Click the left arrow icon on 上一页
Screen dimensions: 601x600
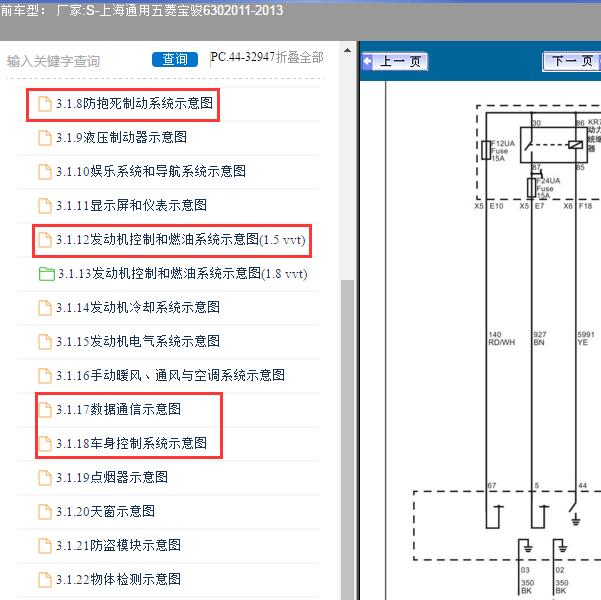click(367, 61)
